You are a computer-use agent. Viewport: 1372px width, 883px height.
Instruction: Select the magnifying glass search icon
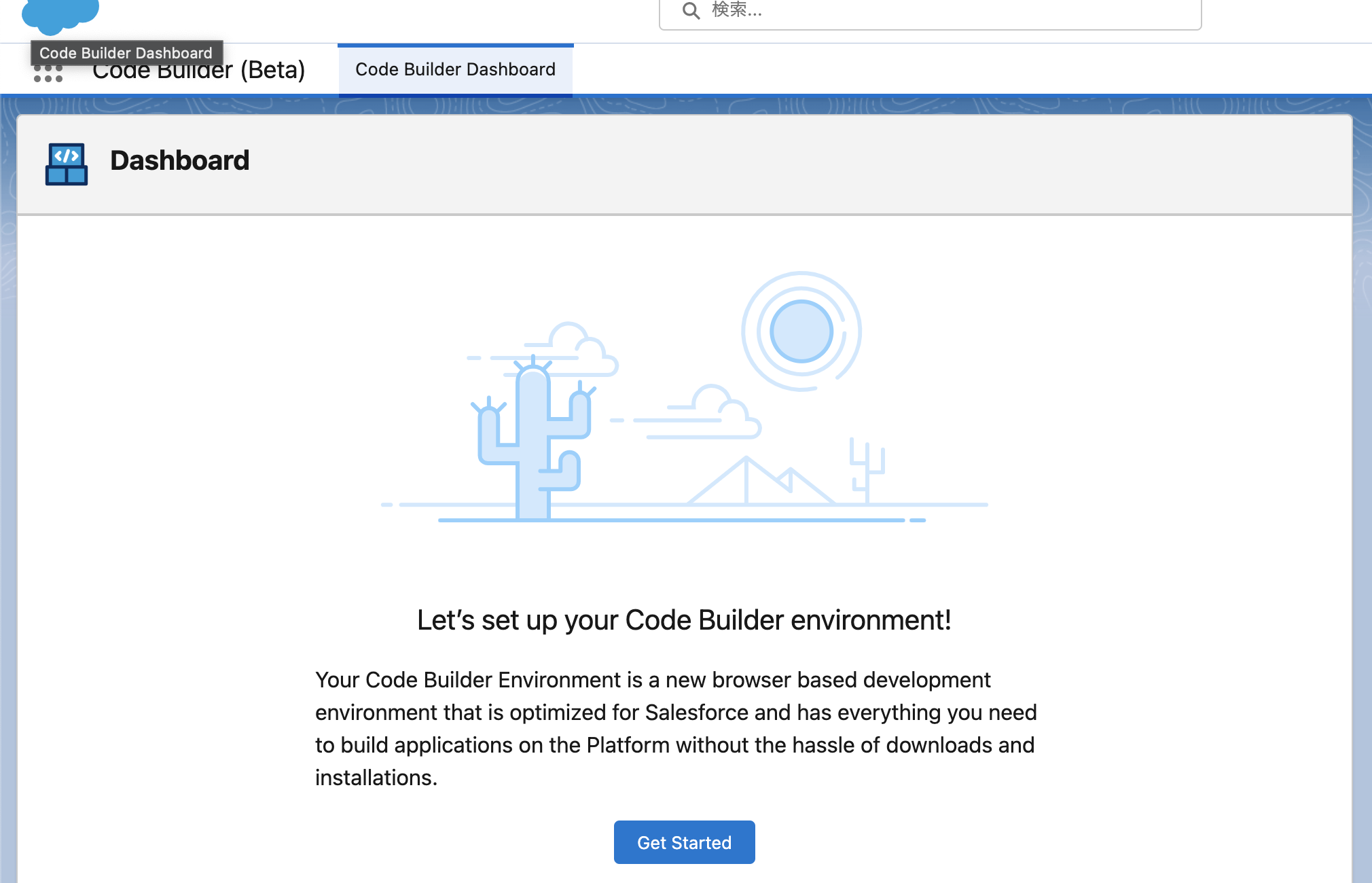coord(690,11)
